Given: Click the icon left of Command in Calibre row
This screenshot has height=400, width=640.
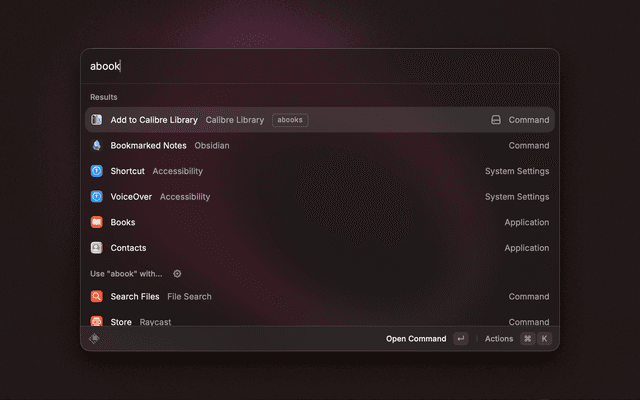Looking at the screenshot, I should pyautogui.click(x=496, y=120).
